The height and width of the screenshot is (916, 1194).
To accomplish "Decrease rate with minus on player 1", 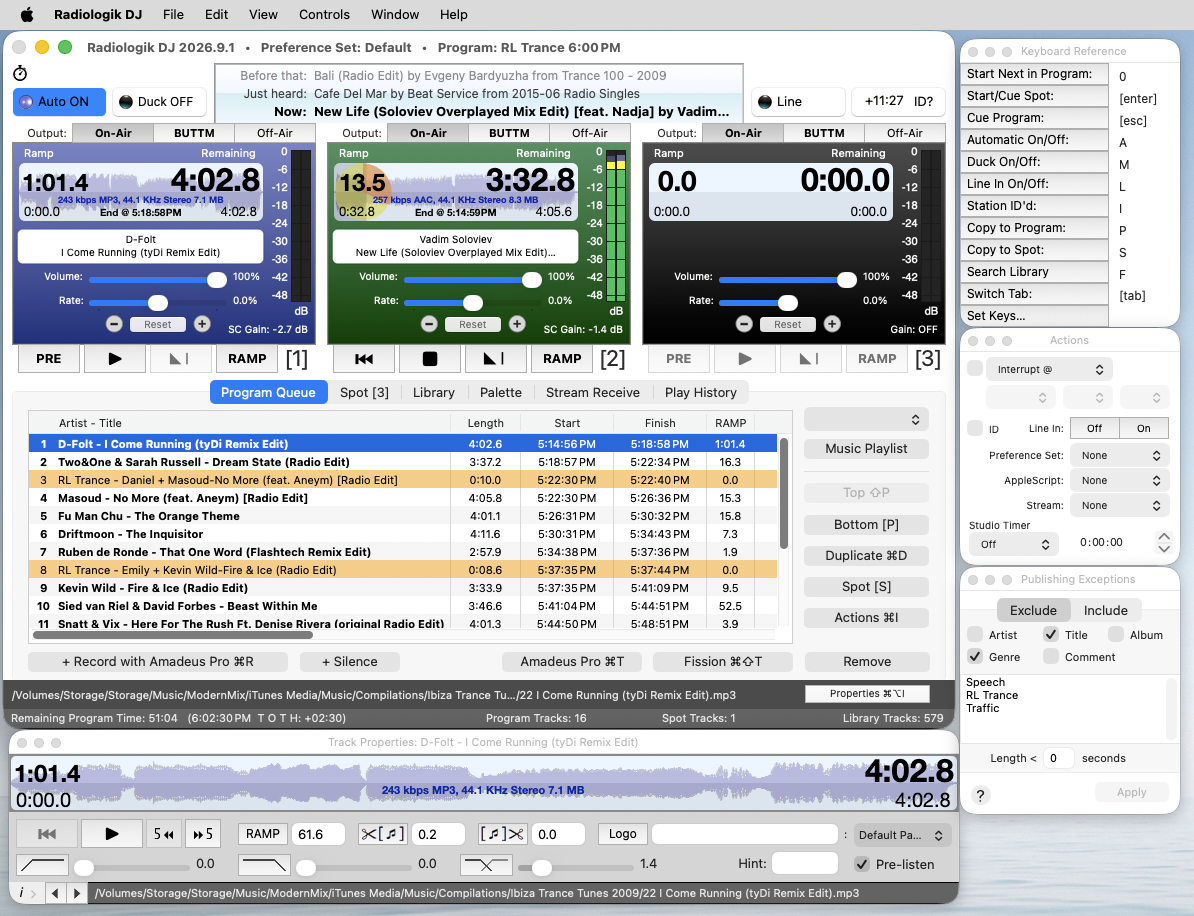I will 114,324.
